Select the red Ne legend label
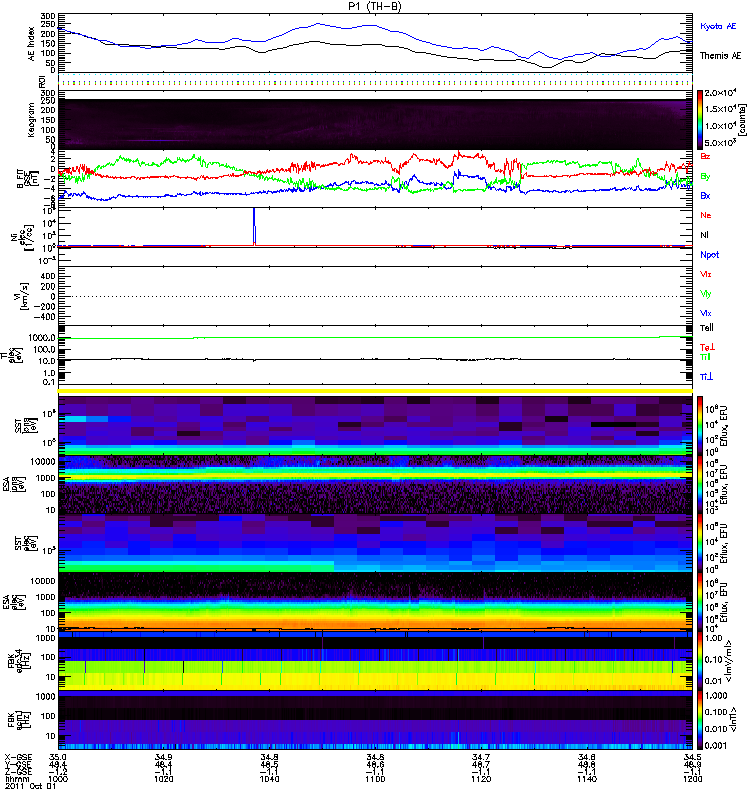750x800 pixels. [x=705, y=215]
